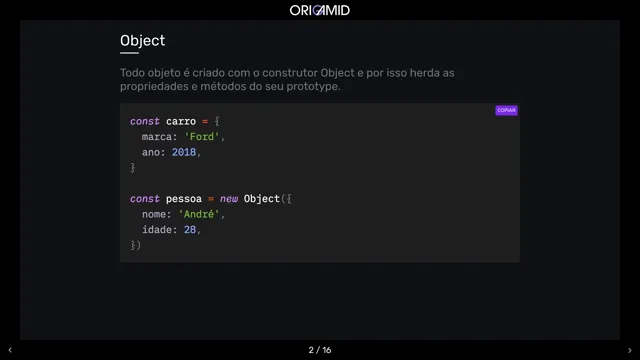Image resolution: width=640 pixels, height=360 pixels.
Task: Click the Object constructor call in code
Action: coord(262,199)
